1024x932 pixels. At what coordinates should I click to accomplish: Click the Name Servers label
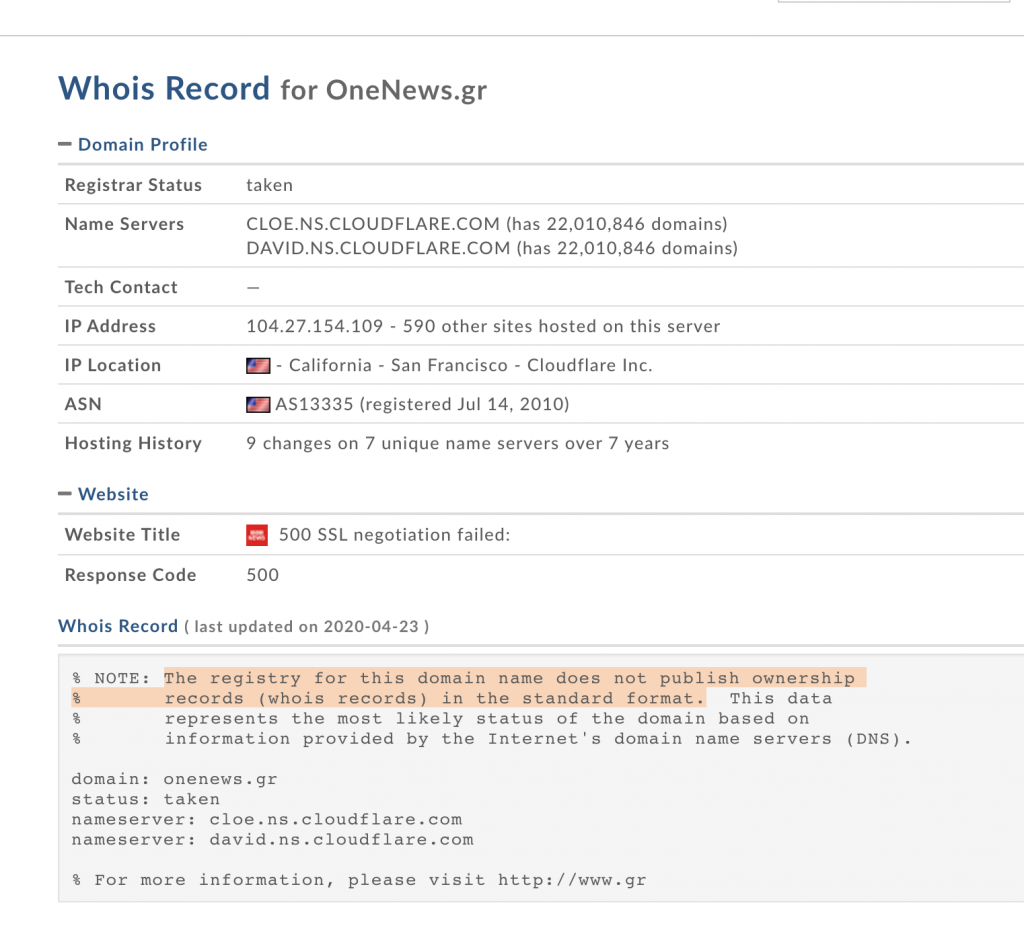coord(124,224)
